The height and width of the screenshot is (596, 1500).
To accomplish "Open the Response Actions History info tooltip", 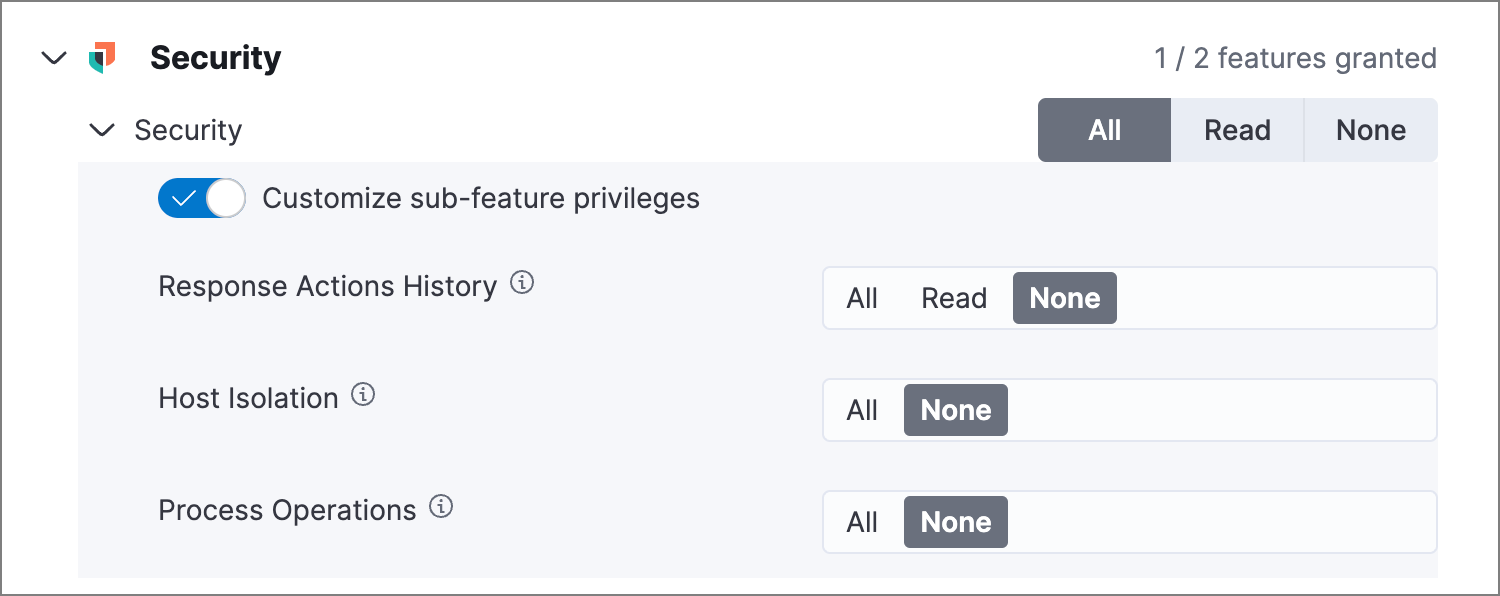I will coord(523,283).
